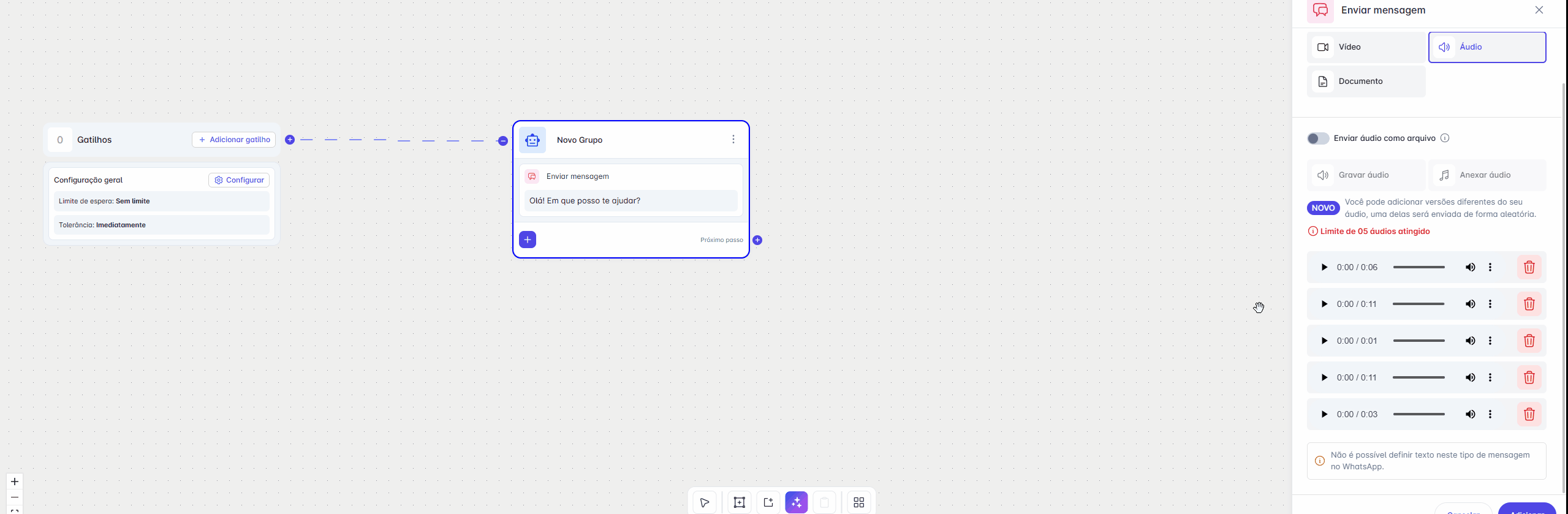Choose the add frame tool
The height and width of the screenshot is (514, 1568).
click(740, 502)
